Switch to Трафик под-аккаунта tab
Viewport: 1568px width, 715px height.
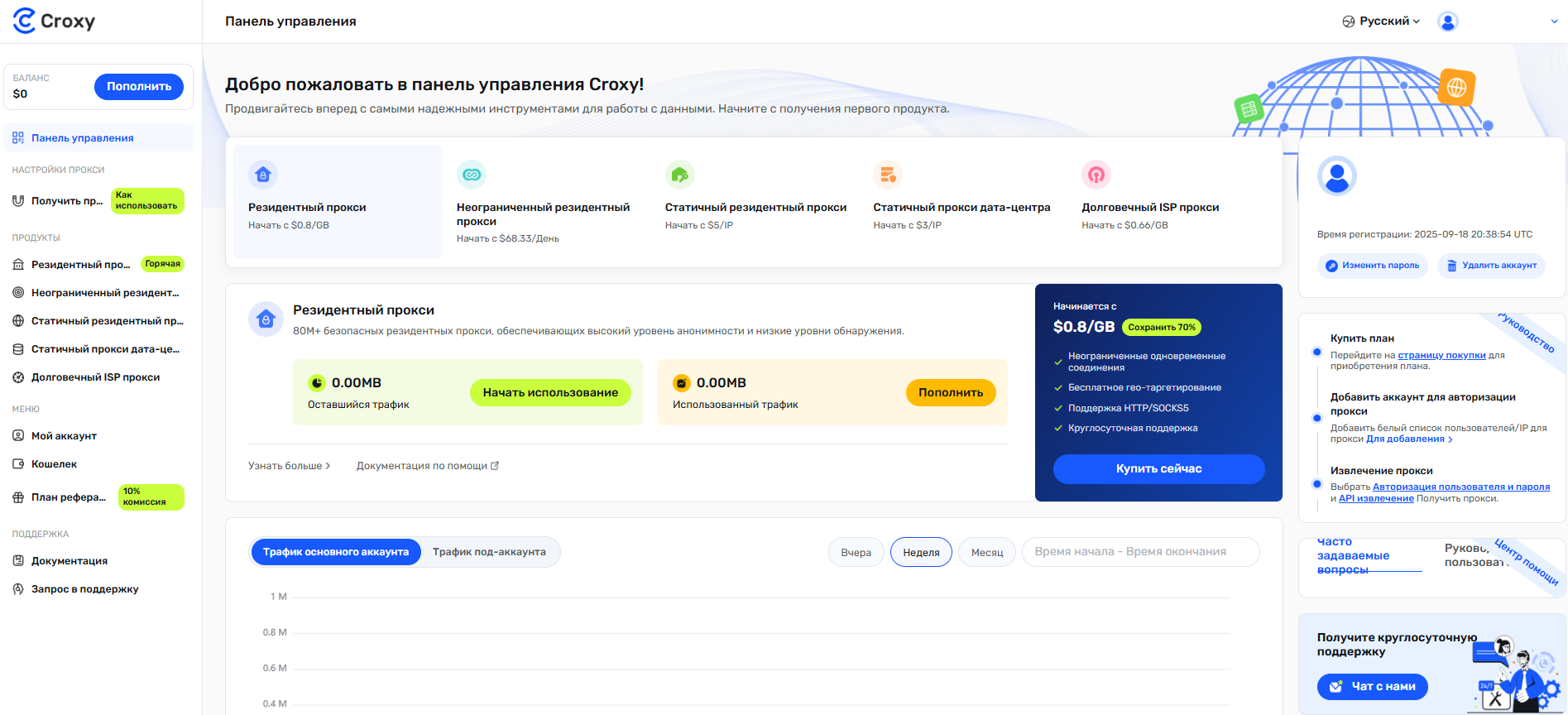pos(489,552)
